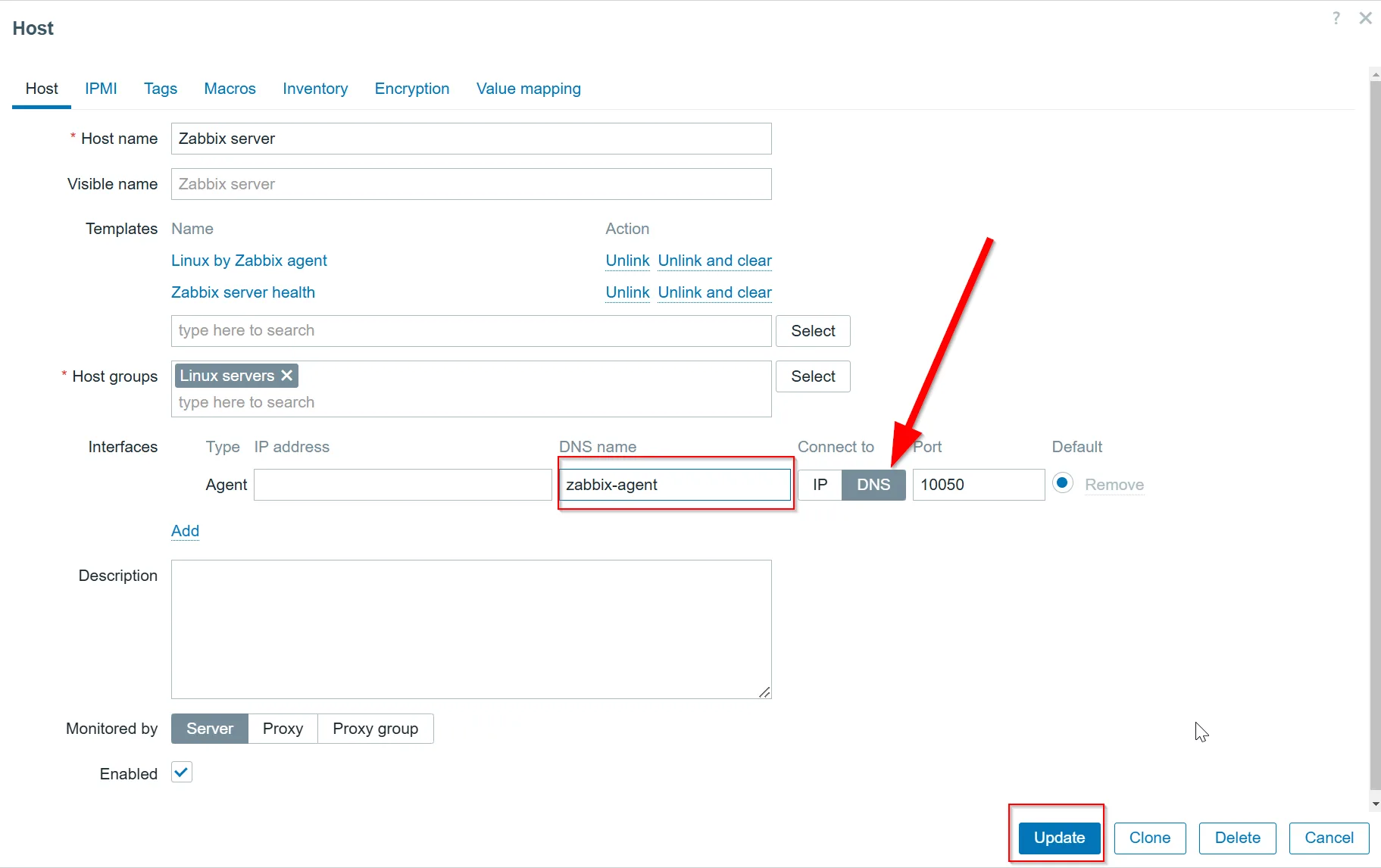Image resolution: width=1381 pixels, height=868 pixels.
Task: Unlink and clear Linux by Zabbix agent
Action: pyautogui.click(x=714, y=261)
